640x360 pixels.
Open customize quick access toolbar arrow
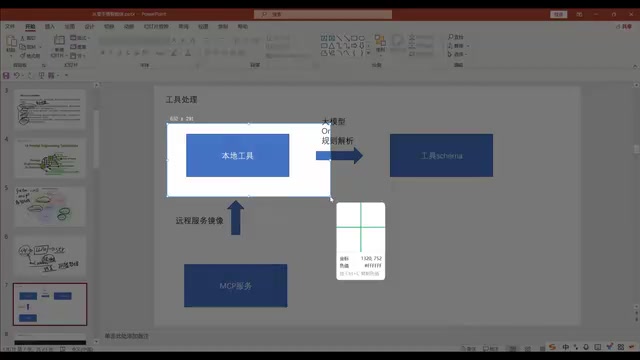click(66, 76)
